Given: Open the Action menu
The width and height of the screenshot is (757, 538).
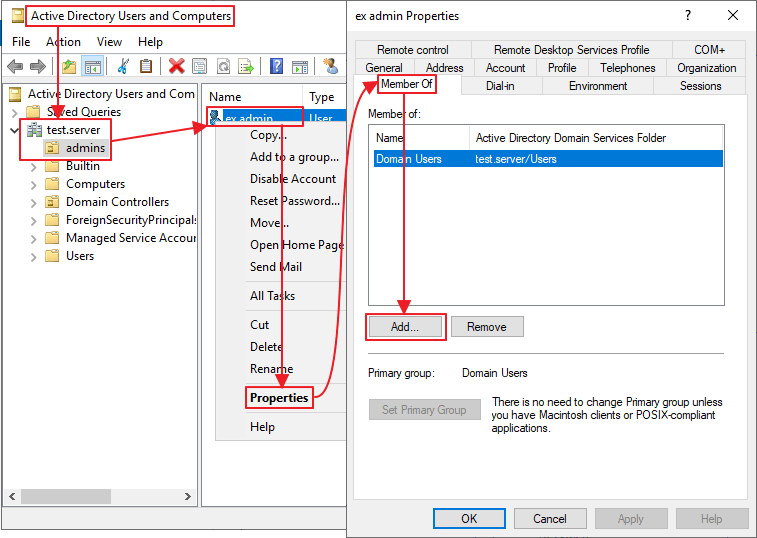Looking at the screenshot, I should tap(63, 42).
